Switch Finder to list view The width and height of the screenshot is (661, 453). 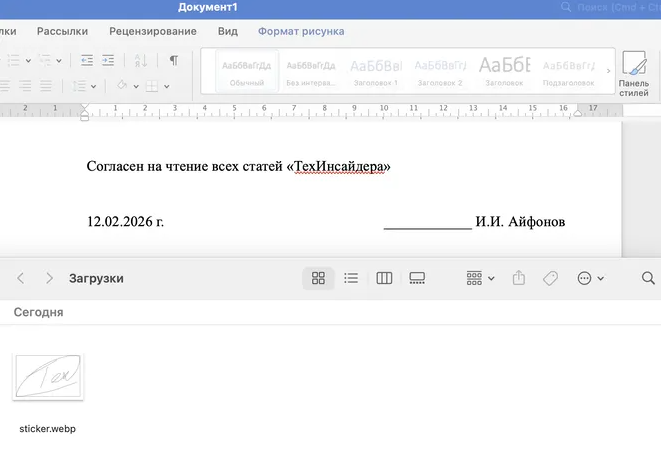tap(351, 278)
